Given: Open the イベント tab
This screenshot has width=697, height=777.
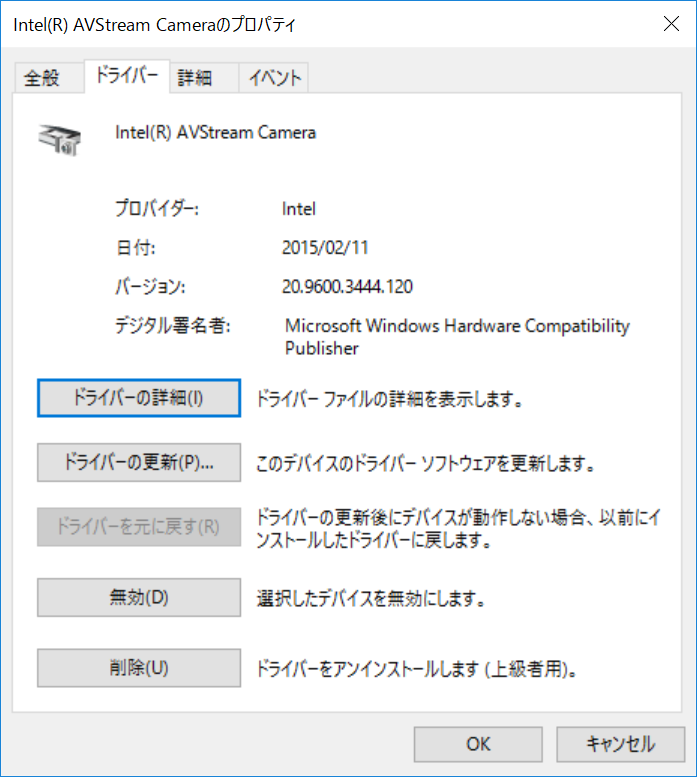Looking at the screenshot, I should pyautogui.click(x=273, y=78).
